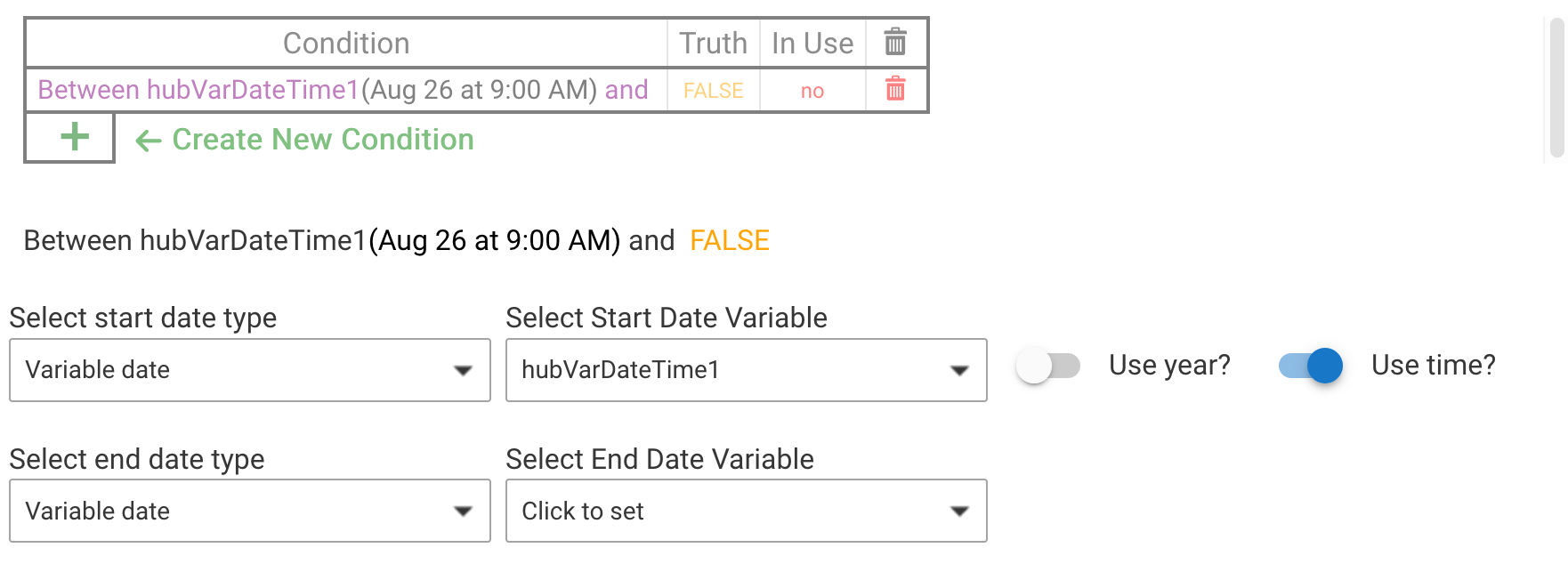
Task: Click the FALSE truth value in the table row
Action: point(713,91)
